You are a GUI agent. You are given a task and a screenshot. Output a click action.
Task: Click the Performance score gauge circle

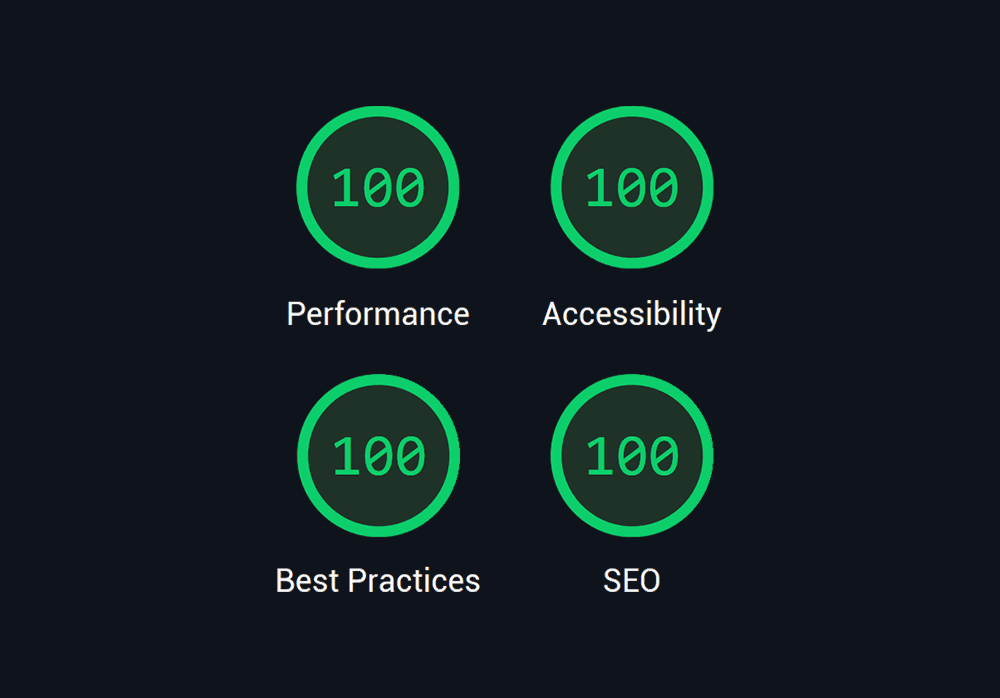378,187
